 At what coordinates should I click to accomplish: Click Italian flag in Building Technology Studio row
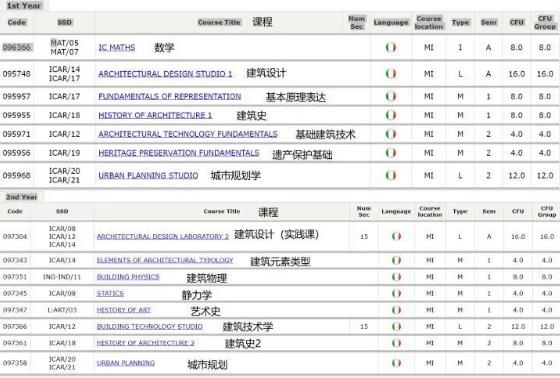click(x=396, y=327)
